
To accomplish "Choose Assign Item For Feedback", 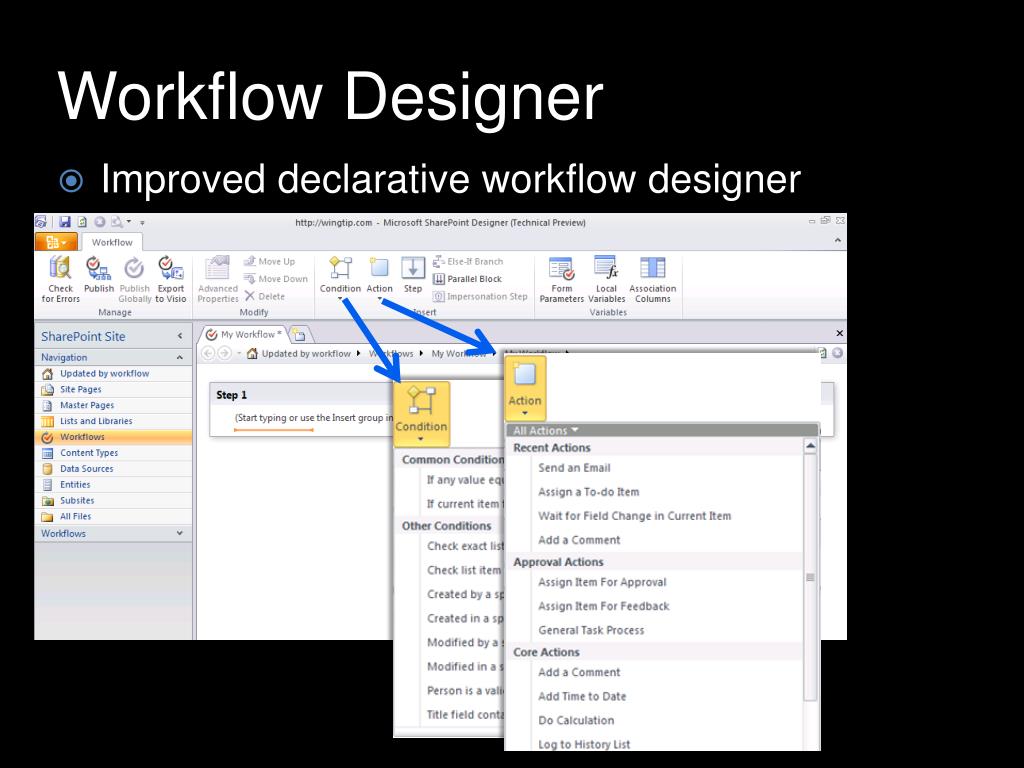I will point(603,606).
